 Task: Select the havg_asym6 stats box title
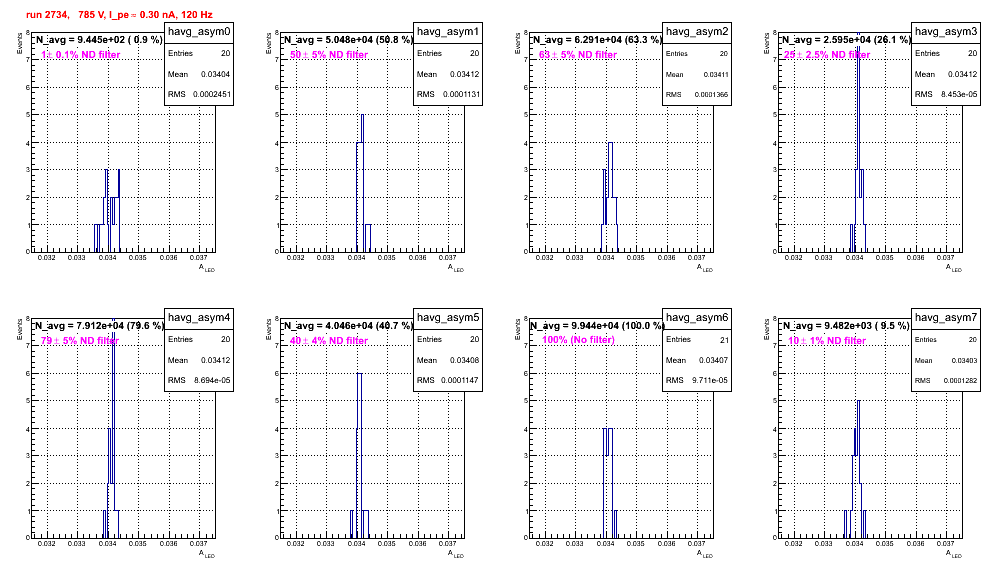click(x=697, y=318)
